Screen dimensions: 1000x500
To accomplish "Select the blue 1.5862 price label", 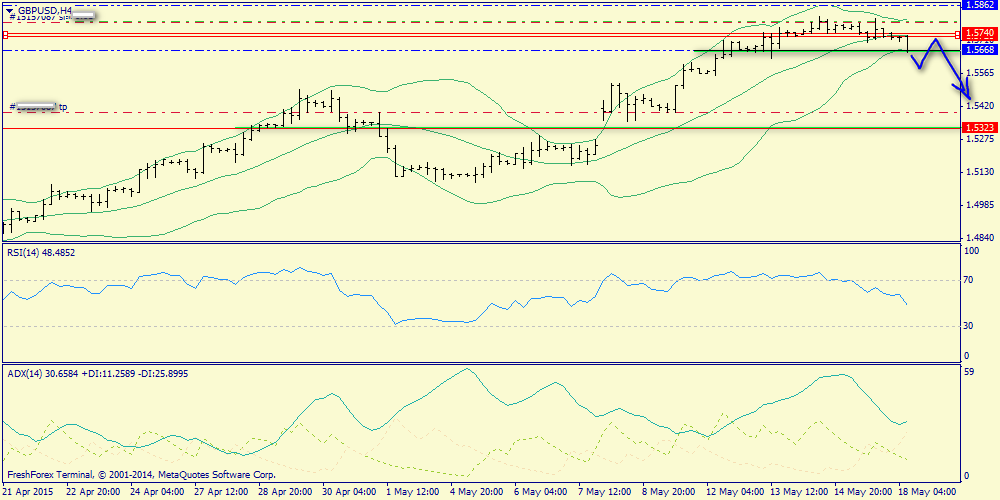I will [x=976, y=5].
